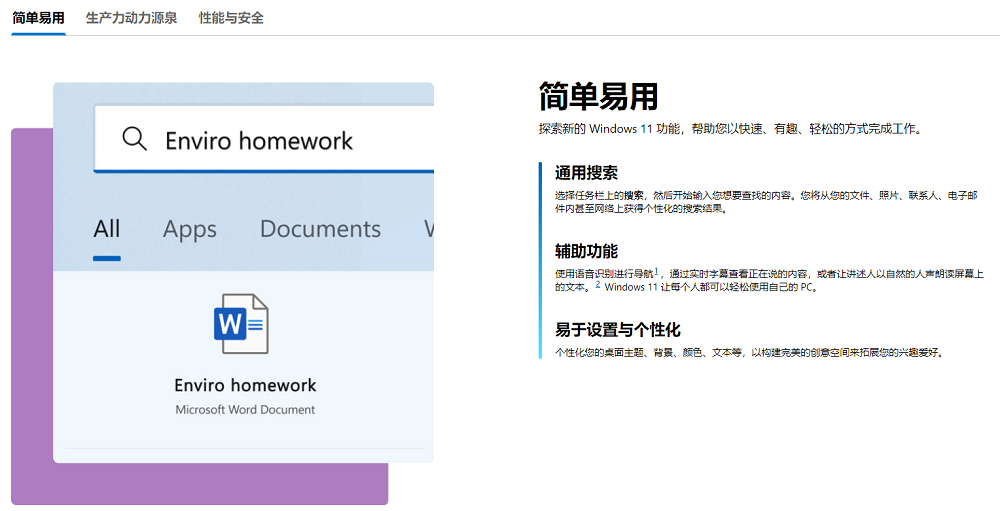Expand the 通用搜索 section heading
The height and width of the screenshot is (511, 1000).
point(586,173)
